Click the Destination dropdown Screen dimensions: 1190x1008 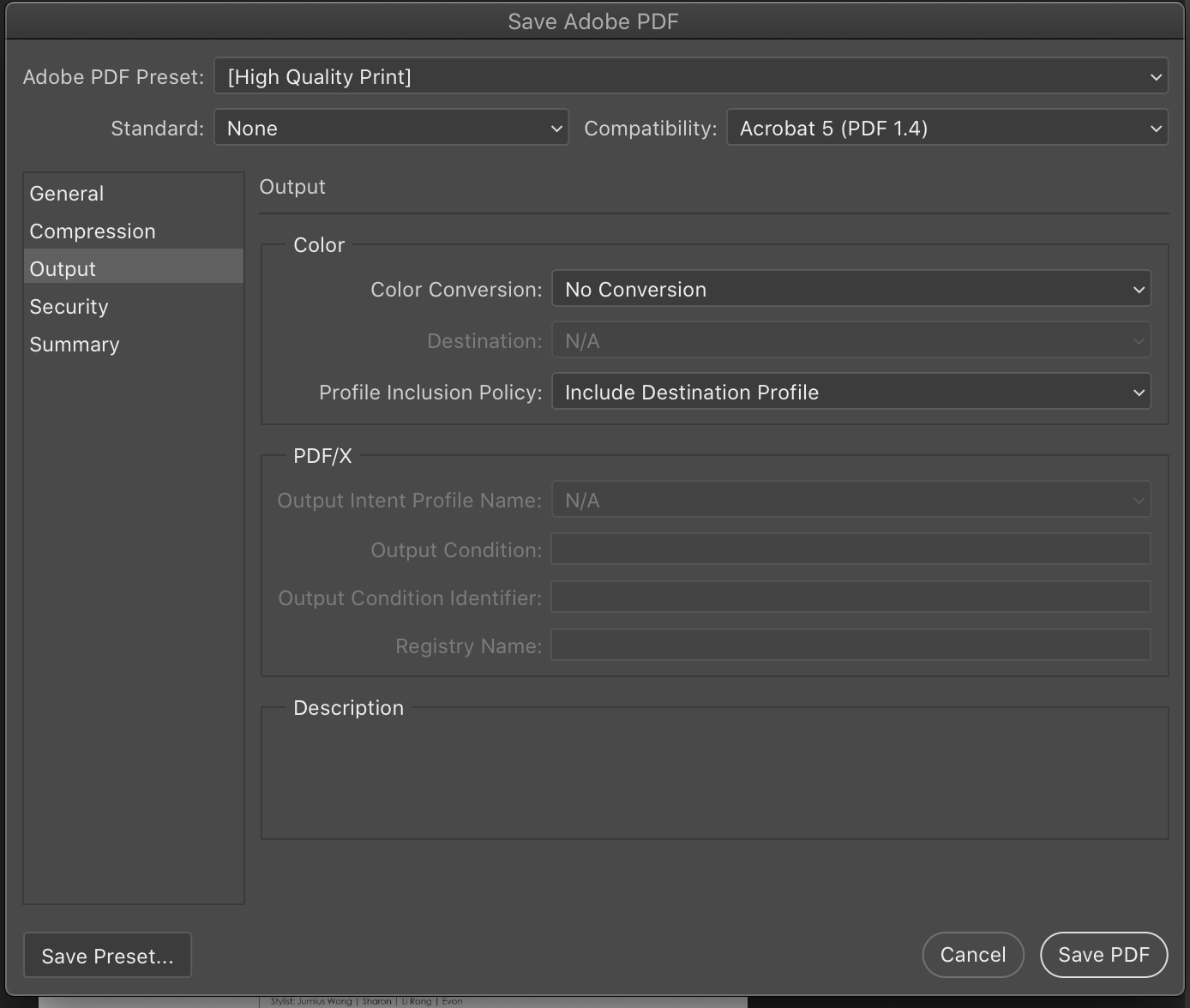(850, 340)
